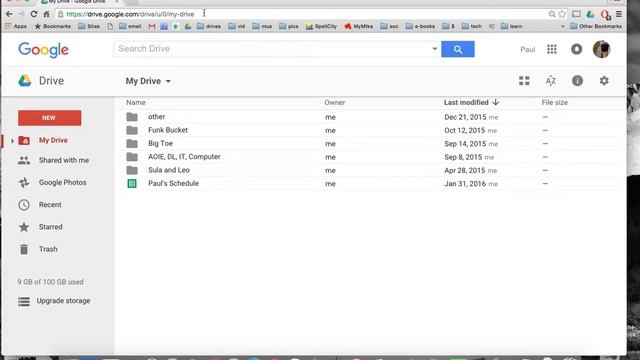
Task: Open the My Drive dropdown header
Action: [148, 81]
